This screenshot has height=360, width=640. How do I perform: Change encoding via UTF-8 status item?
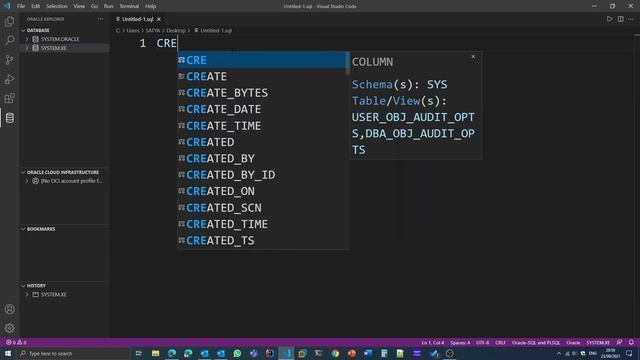pyautogui.click(x=482, y=342)
